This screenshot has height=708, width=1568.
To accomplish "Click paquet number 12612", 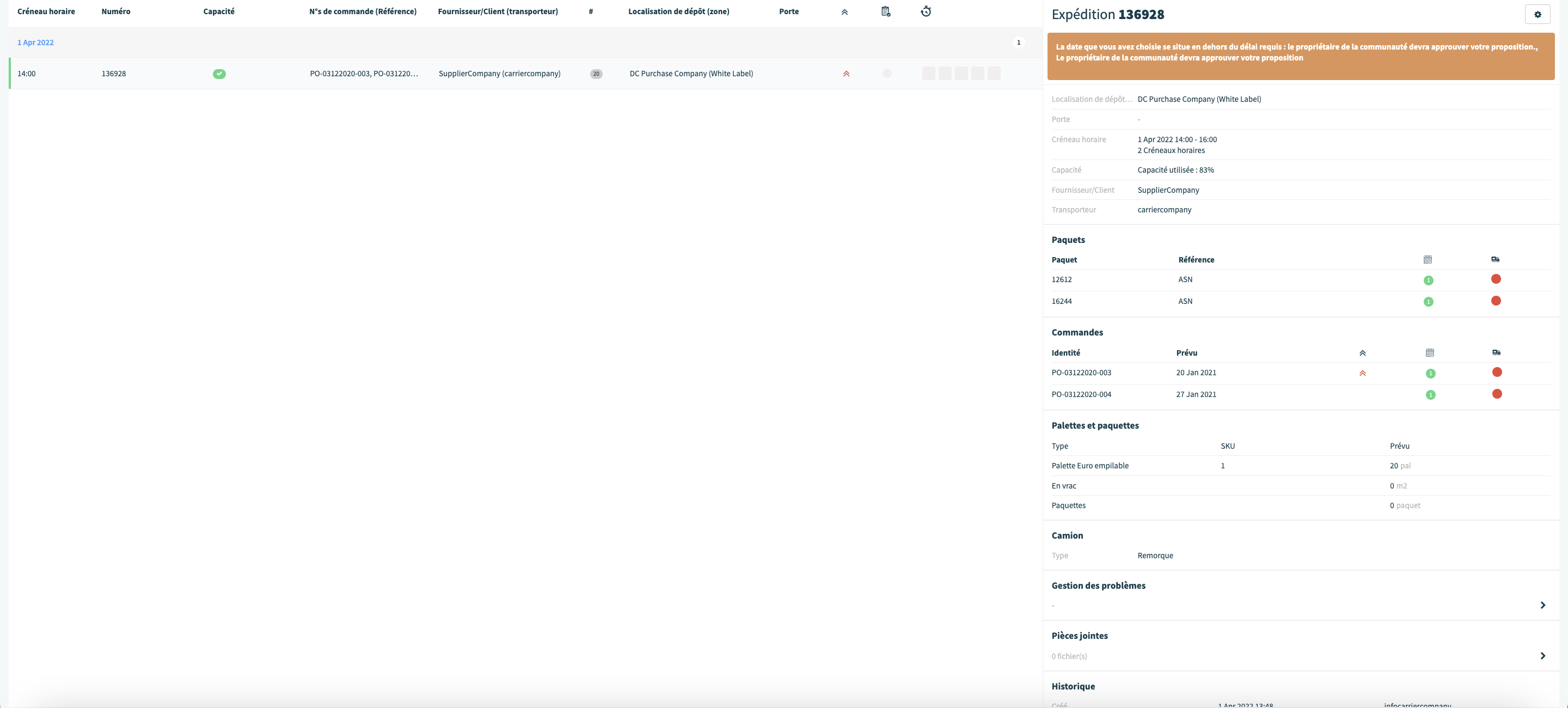I will (x=1062, y=279).
